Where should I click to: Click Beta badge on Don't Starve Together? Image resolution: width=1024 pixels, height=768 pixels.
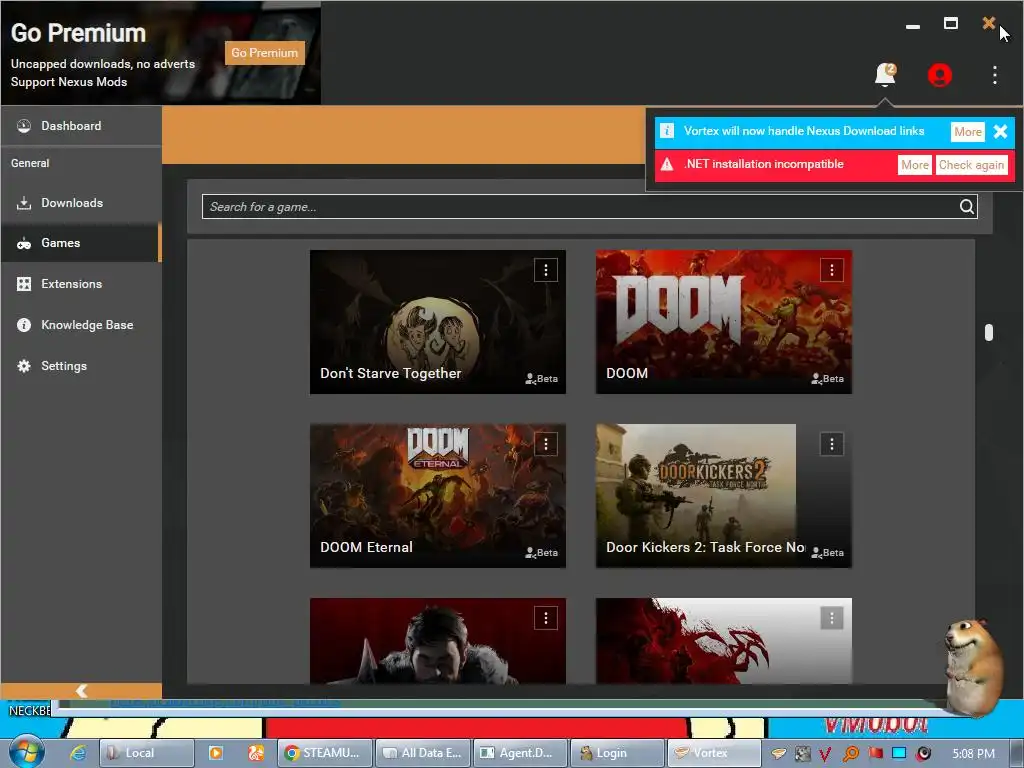tap(541, 379)
